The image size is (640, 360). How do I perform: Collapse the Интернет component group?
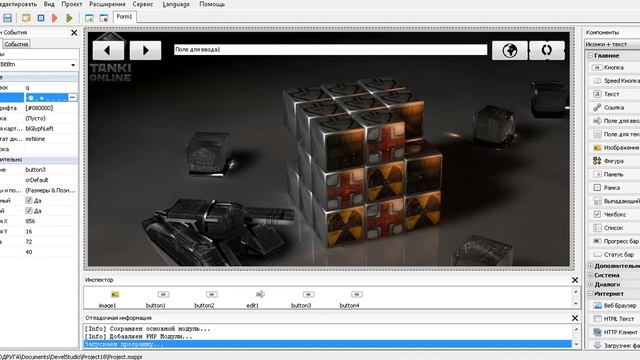click(x=590, y=293)
